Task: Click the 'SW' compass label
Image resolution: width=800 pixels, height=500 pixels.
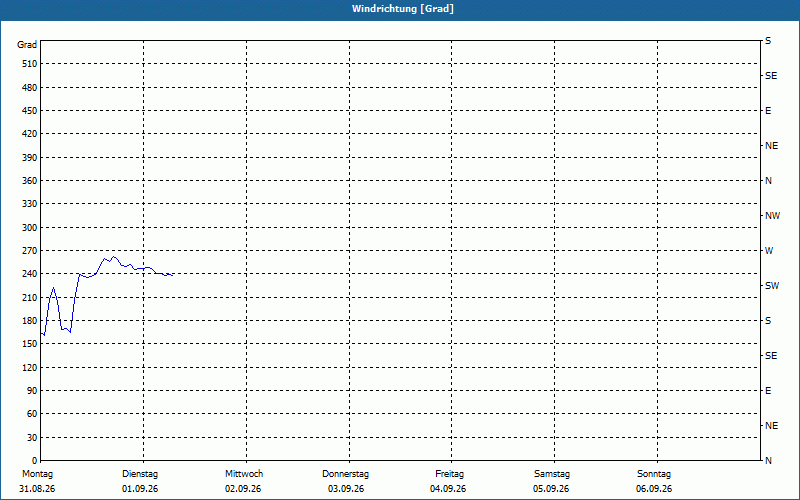Action: pos(772,286)
